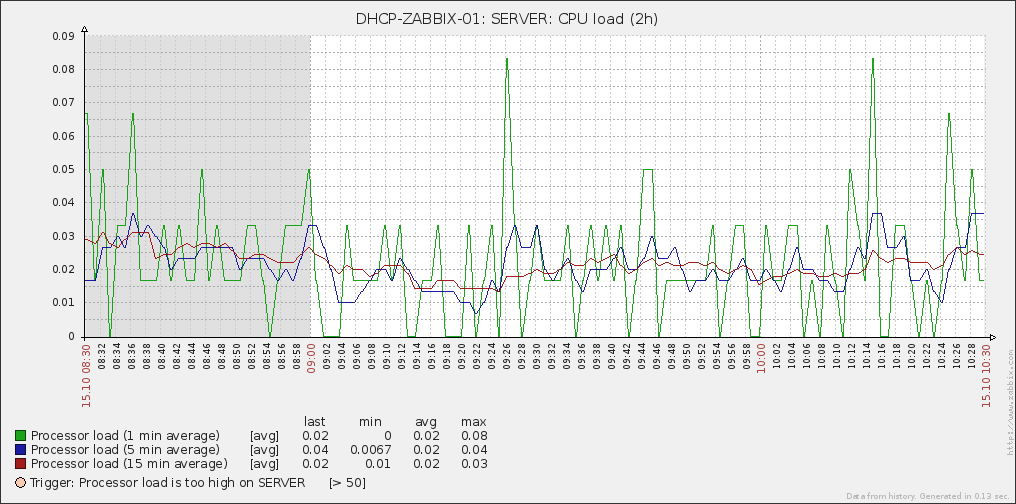
Task: Click the 'last' column header in legend
Action: tap(315, 422)
